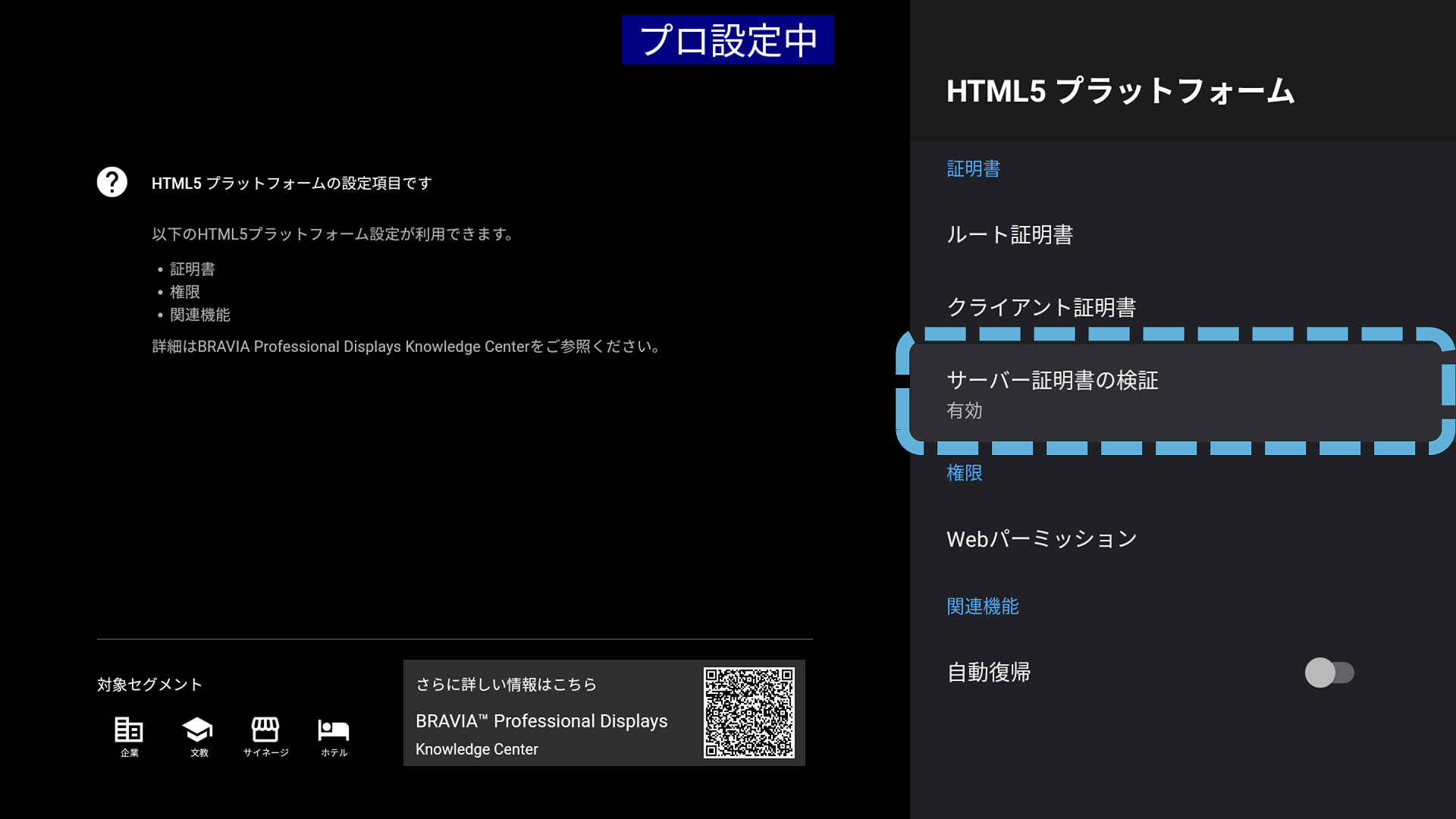Toggle the 自動復帰 switch
Image resolution: width=1456 pixels, height=819 pixels.
point(1329,673)
